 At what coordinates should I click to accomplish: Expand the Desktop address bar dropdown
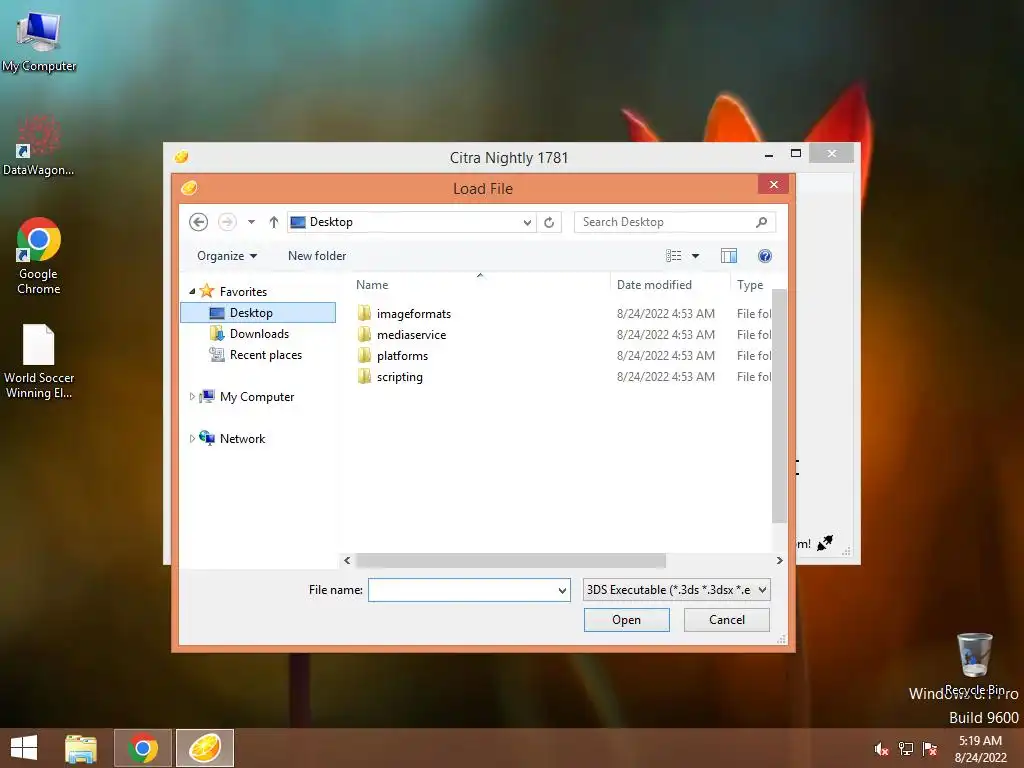click(527, 222)
